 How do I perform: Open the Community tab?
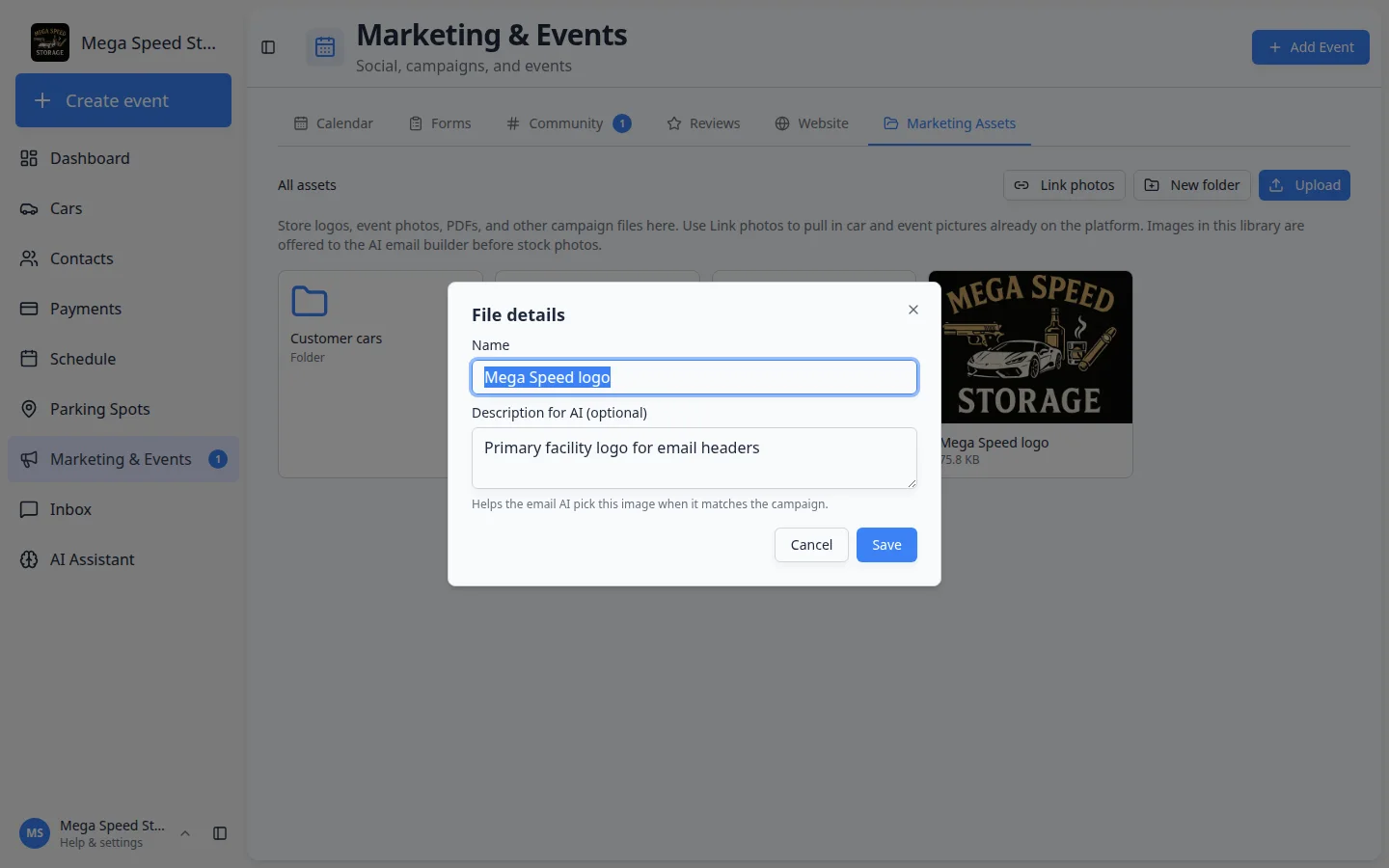[568, 123]
